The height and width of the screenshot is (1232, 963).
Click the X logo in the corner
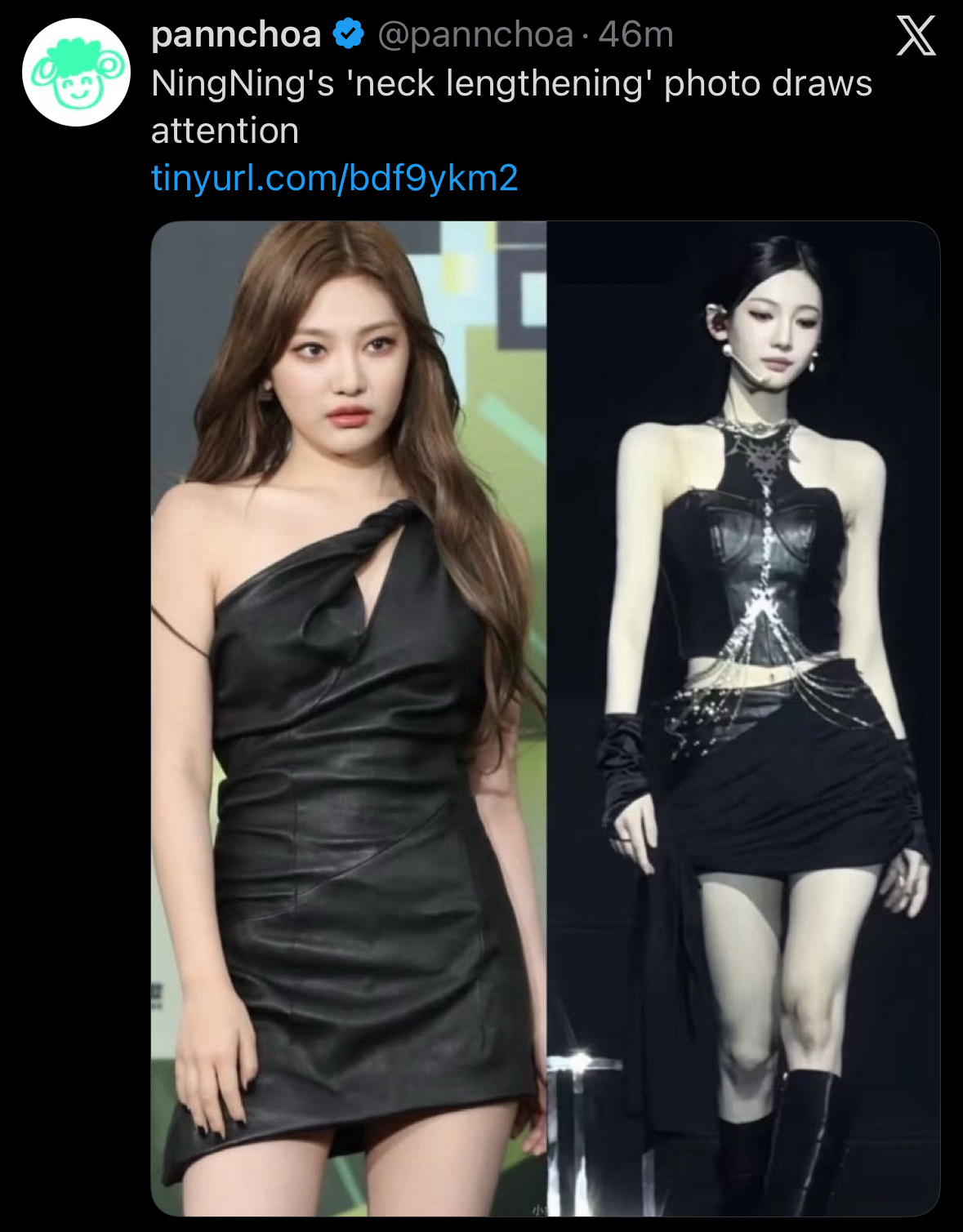click(x=916, y=37)
